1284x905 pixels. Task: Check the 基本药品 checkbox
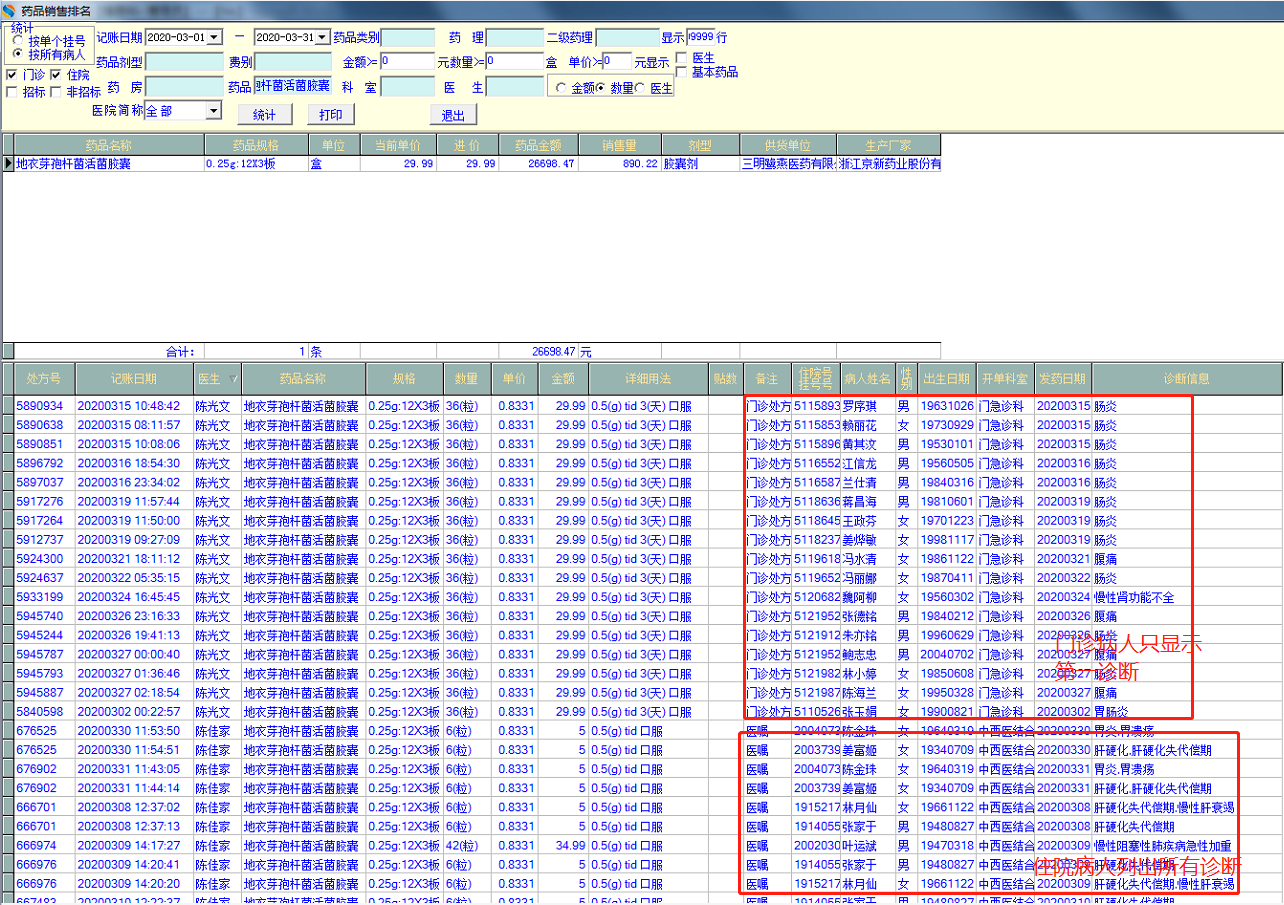coord(681,72)
